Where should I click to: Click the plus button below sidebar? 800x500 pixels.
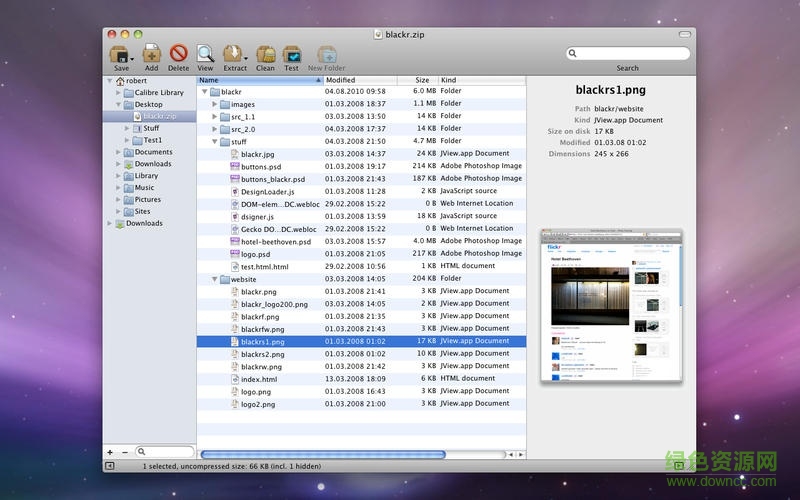pyautogui.click(x=110, y=452)
